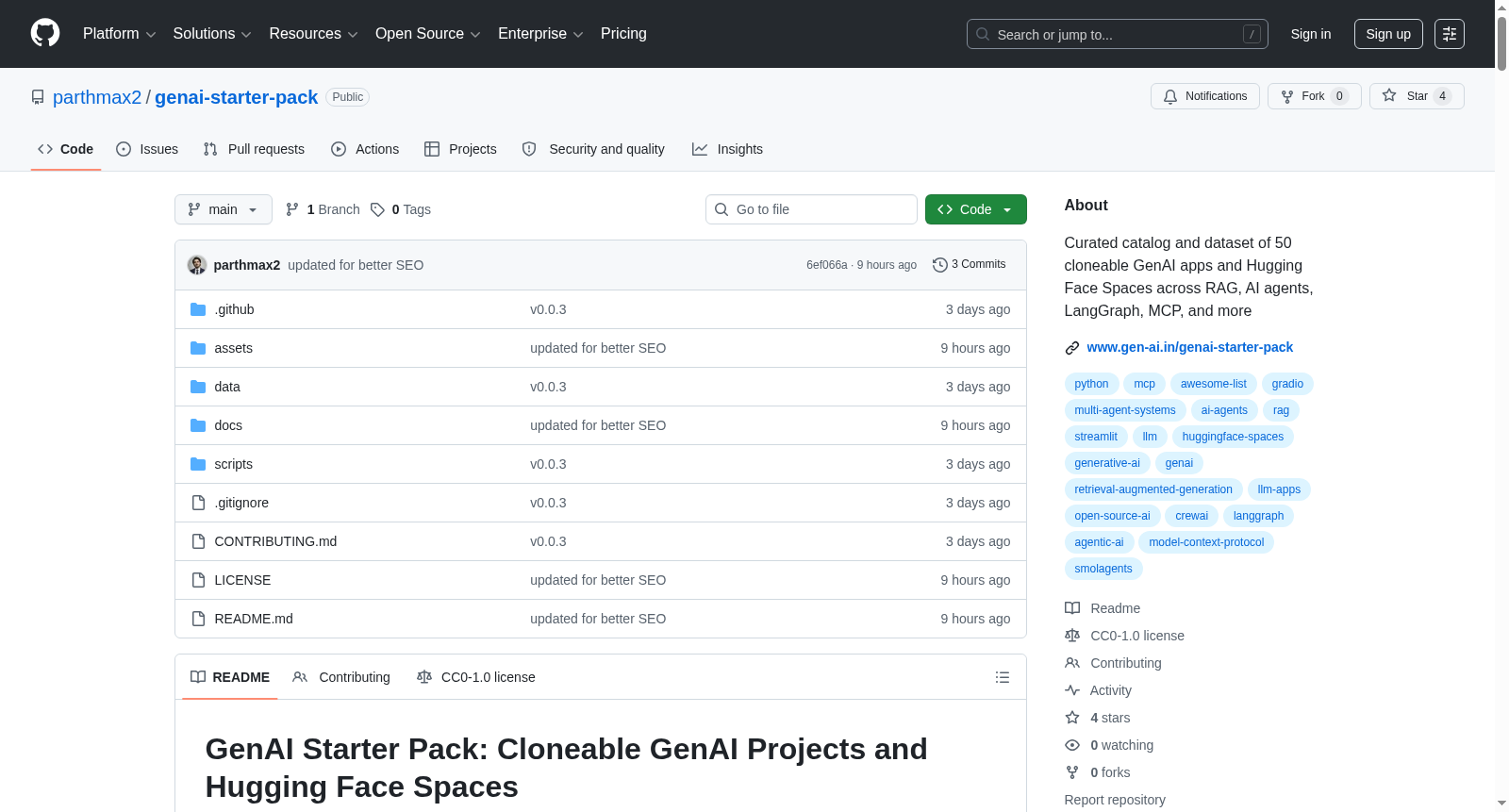The height and width of the screenshot is (812, 1509).
Task: Click the assets folder icon
Action: tap(198, 348)
